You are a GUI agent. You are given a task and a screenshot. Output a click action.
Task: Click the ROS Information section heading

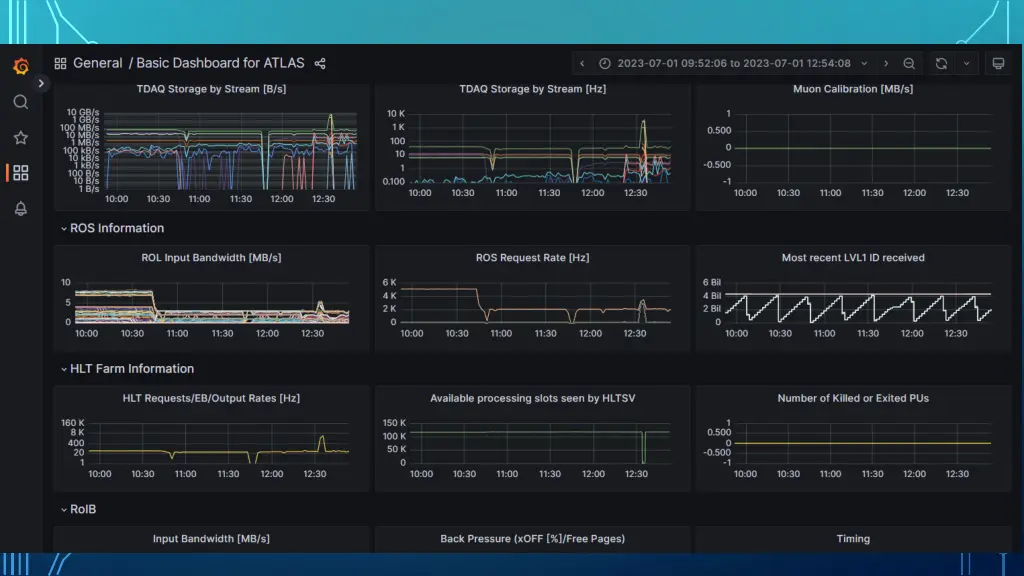(117, 229)
